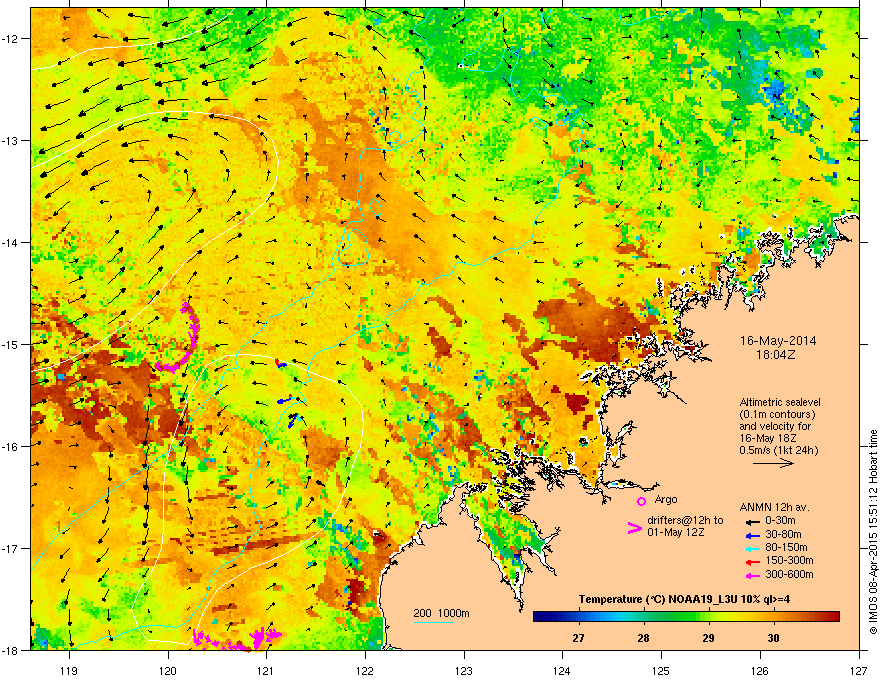The width and height of the screenshot is (880, 680).
Task: Click the '(0.1m contours)' text line
Action: point(777,415)
